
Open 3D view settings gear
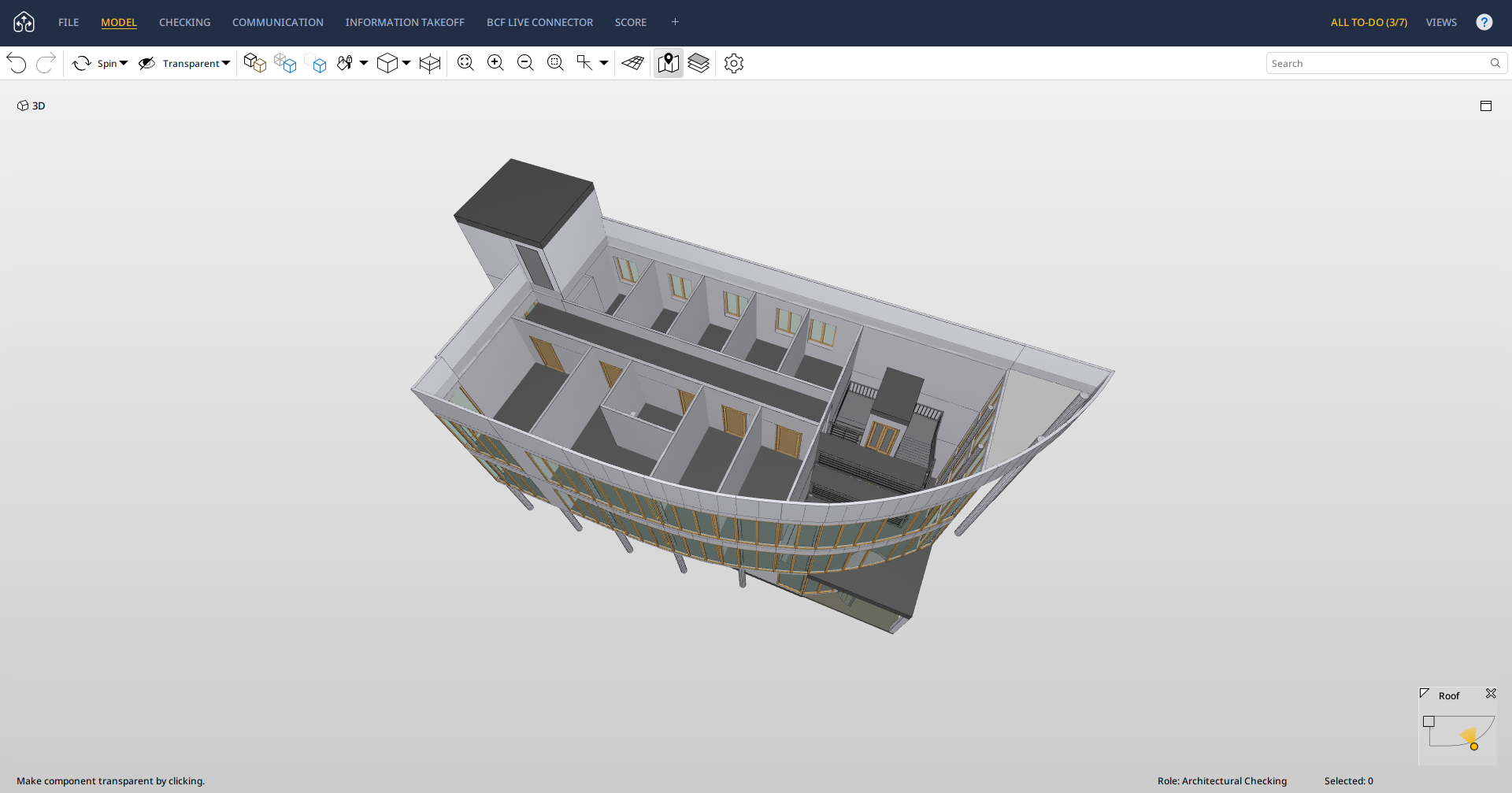(734, 63)
